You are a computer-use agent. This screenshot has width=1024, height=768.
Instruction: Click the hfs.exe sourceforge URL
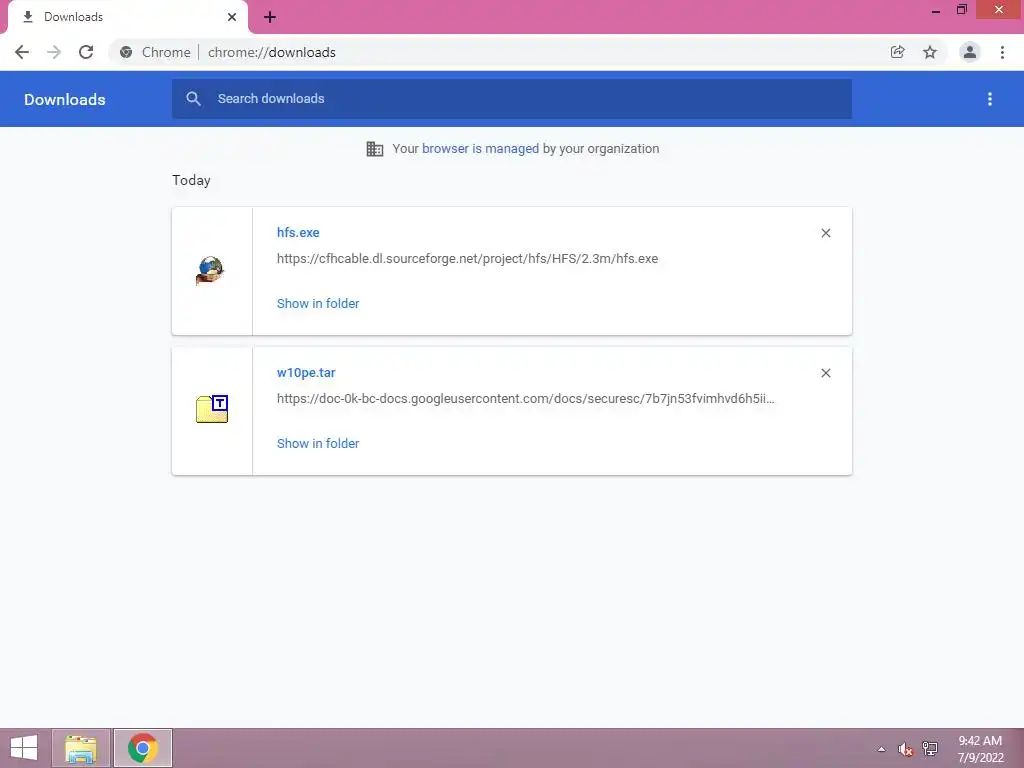pos(468,259)
